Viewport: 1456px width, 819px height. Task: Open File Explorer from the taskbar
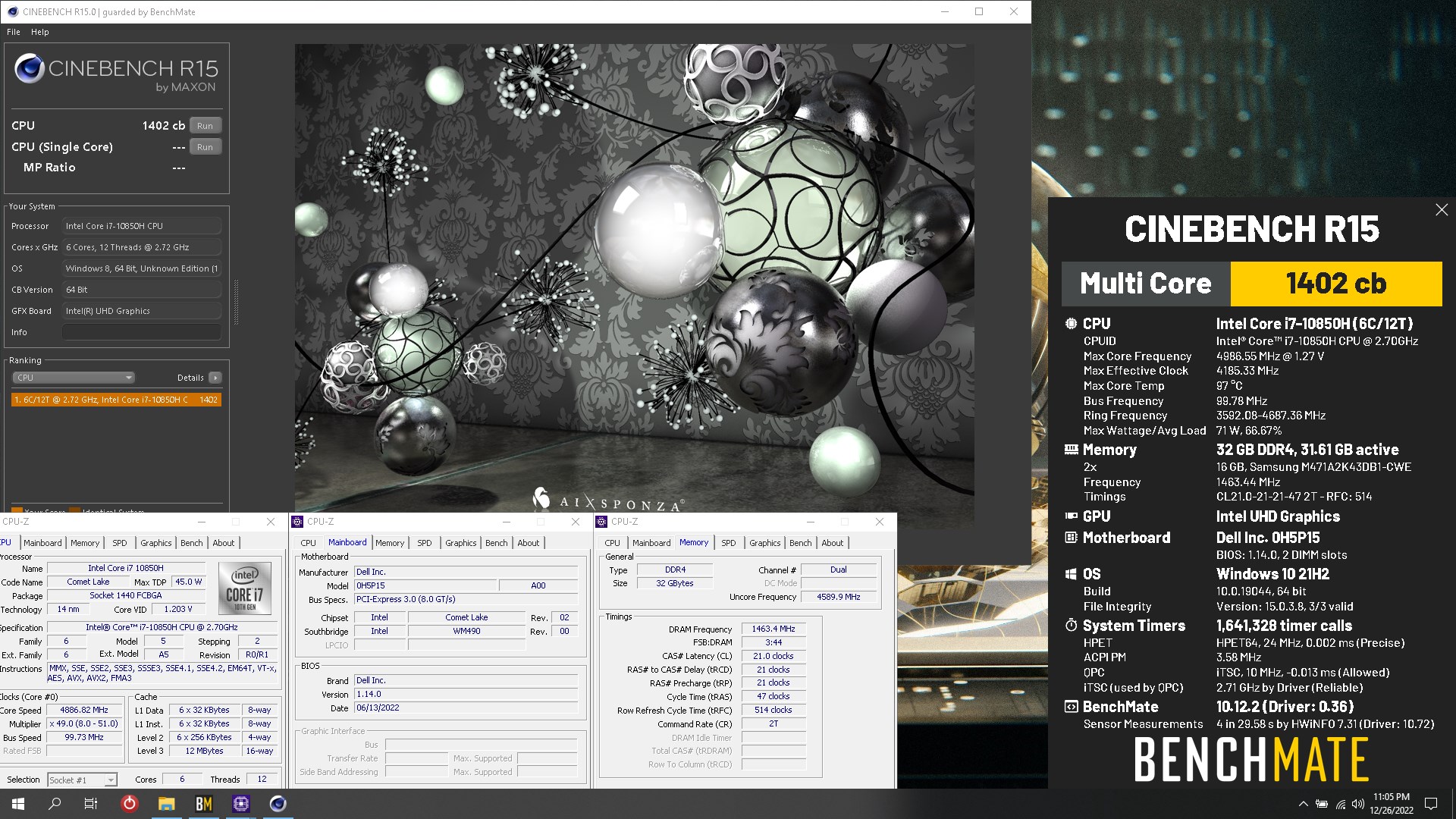point(167,804)
